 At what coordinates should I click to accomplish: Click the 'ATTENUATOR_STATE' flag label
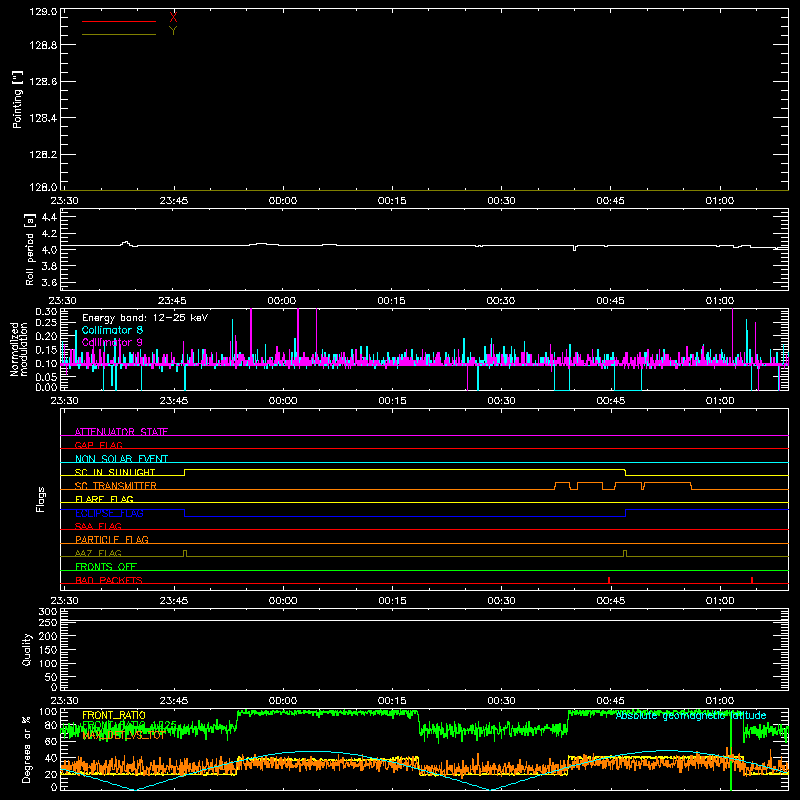coord(121,432)
